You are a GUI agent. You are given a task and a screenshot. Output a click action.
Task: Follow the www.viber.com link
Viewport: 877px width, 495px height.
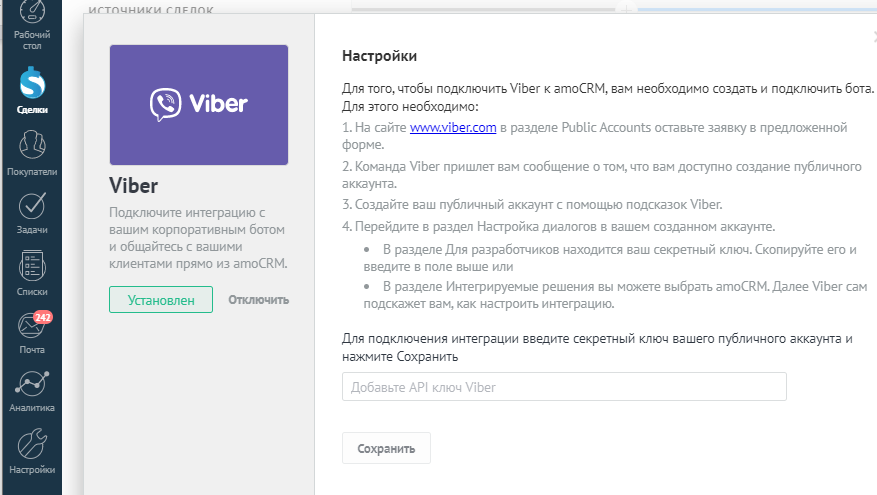453,128
